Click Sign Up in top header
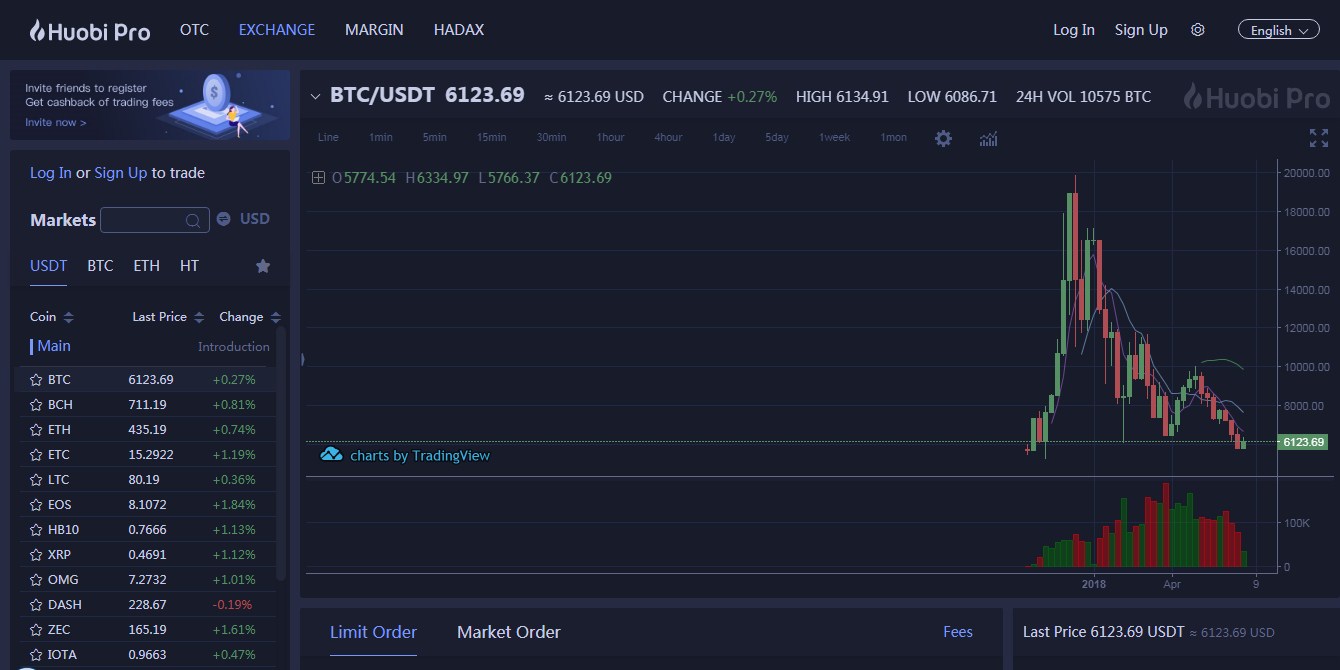Image resolution: width=1340 pixels, height=670 pixels. 1141,30
